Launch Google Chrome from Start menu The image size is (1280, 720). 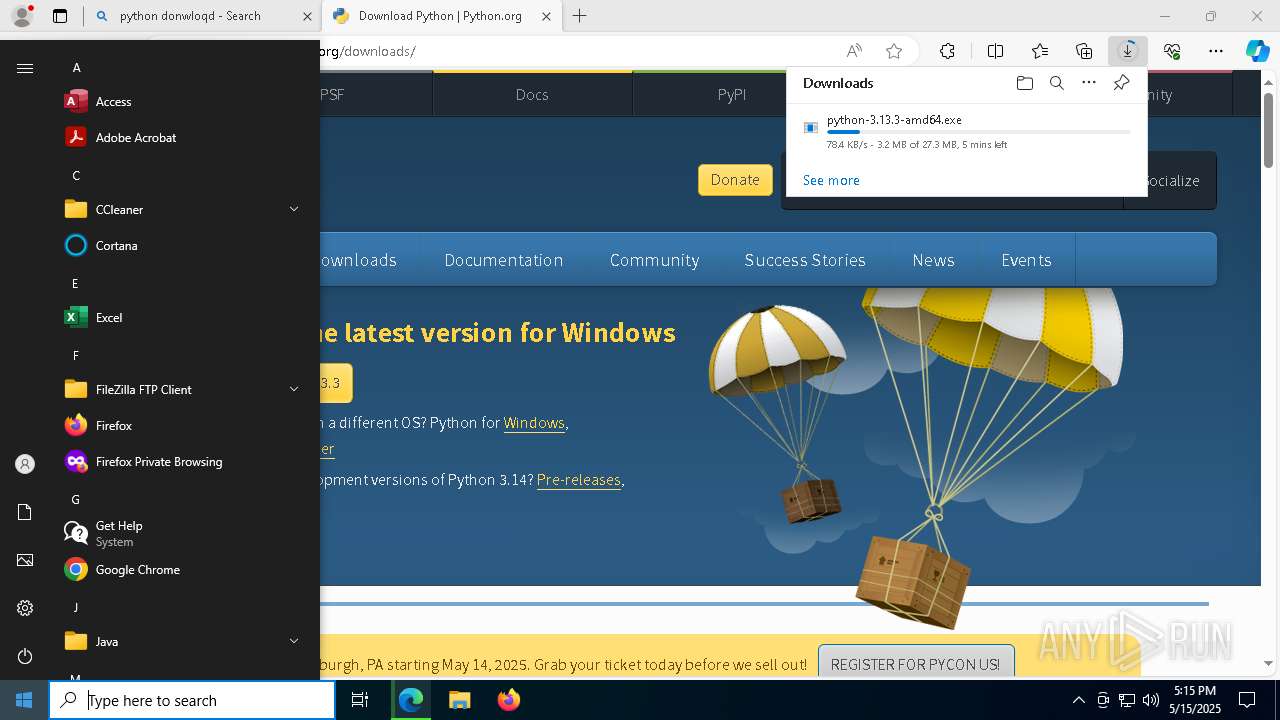[180, 570]
